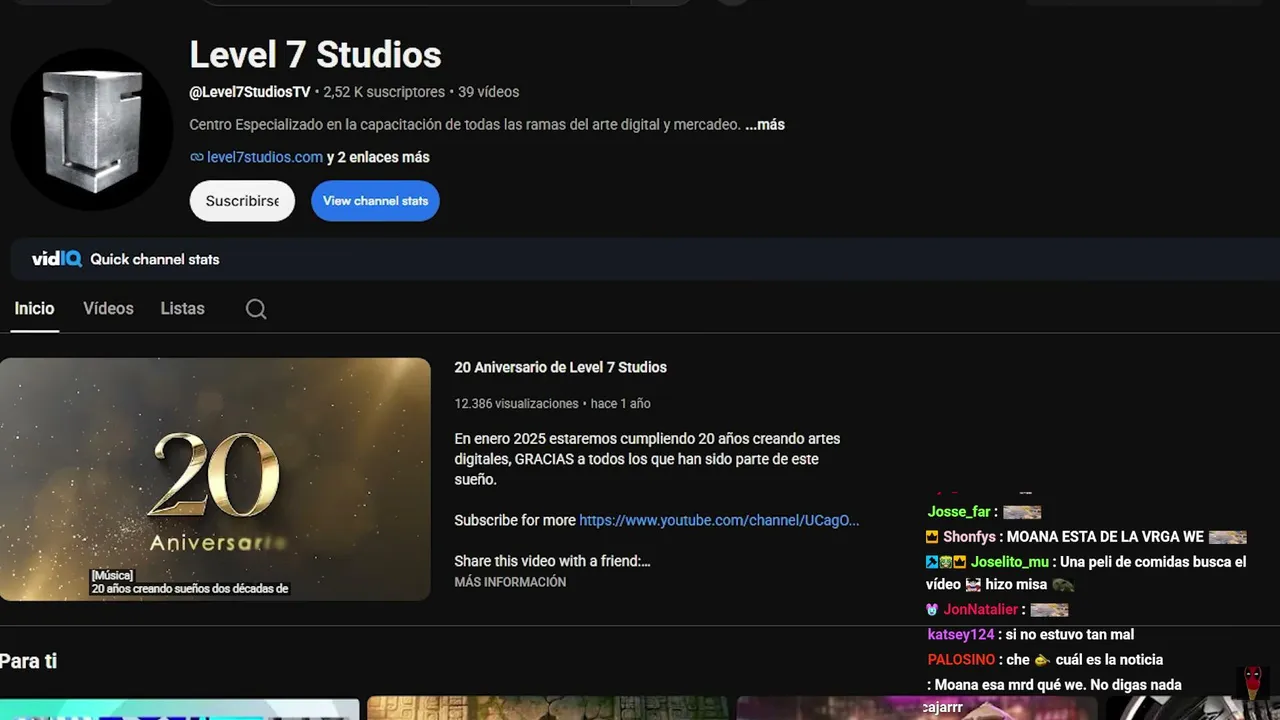Click the link chain icon beside level7studios.com
This screenshot has height=720, width=1280.
196,157
